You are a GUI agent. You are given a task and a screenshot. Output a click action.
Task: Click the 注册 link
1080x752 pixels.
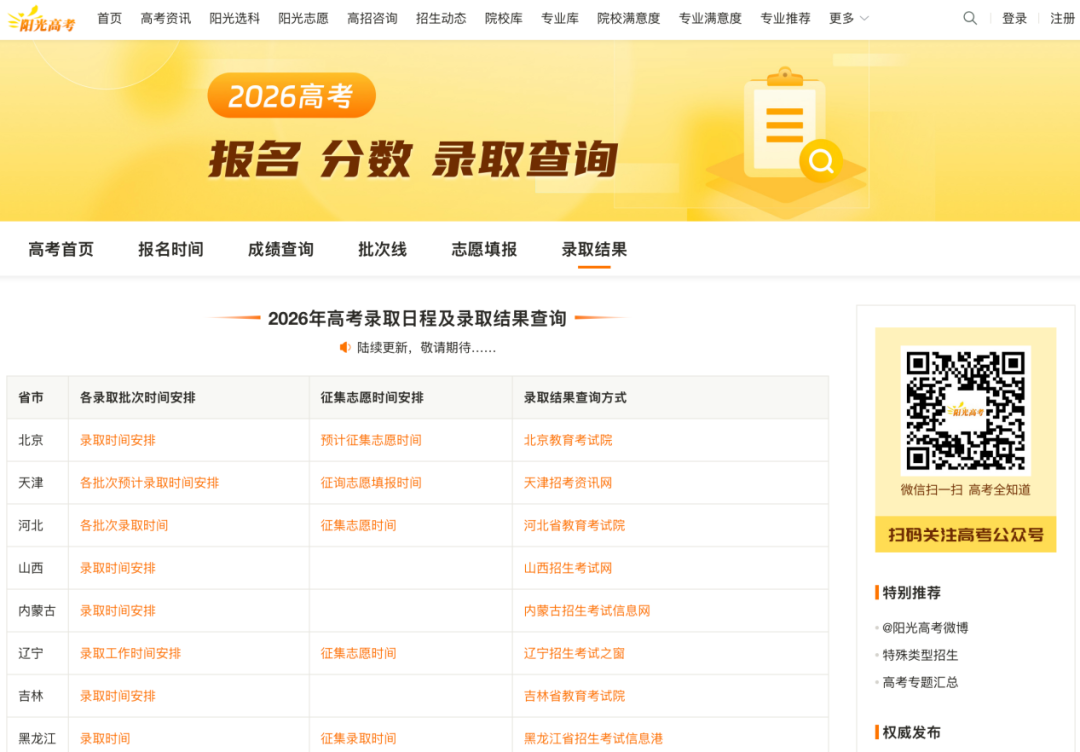click(x=1062, y=19)
